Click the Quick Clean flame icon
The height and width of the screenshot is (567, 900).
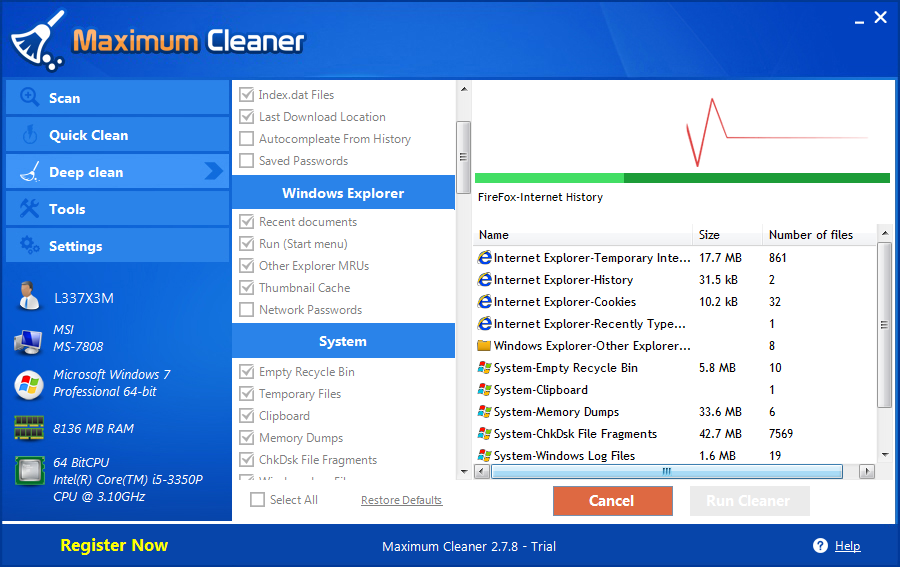[x=29, y=135]
